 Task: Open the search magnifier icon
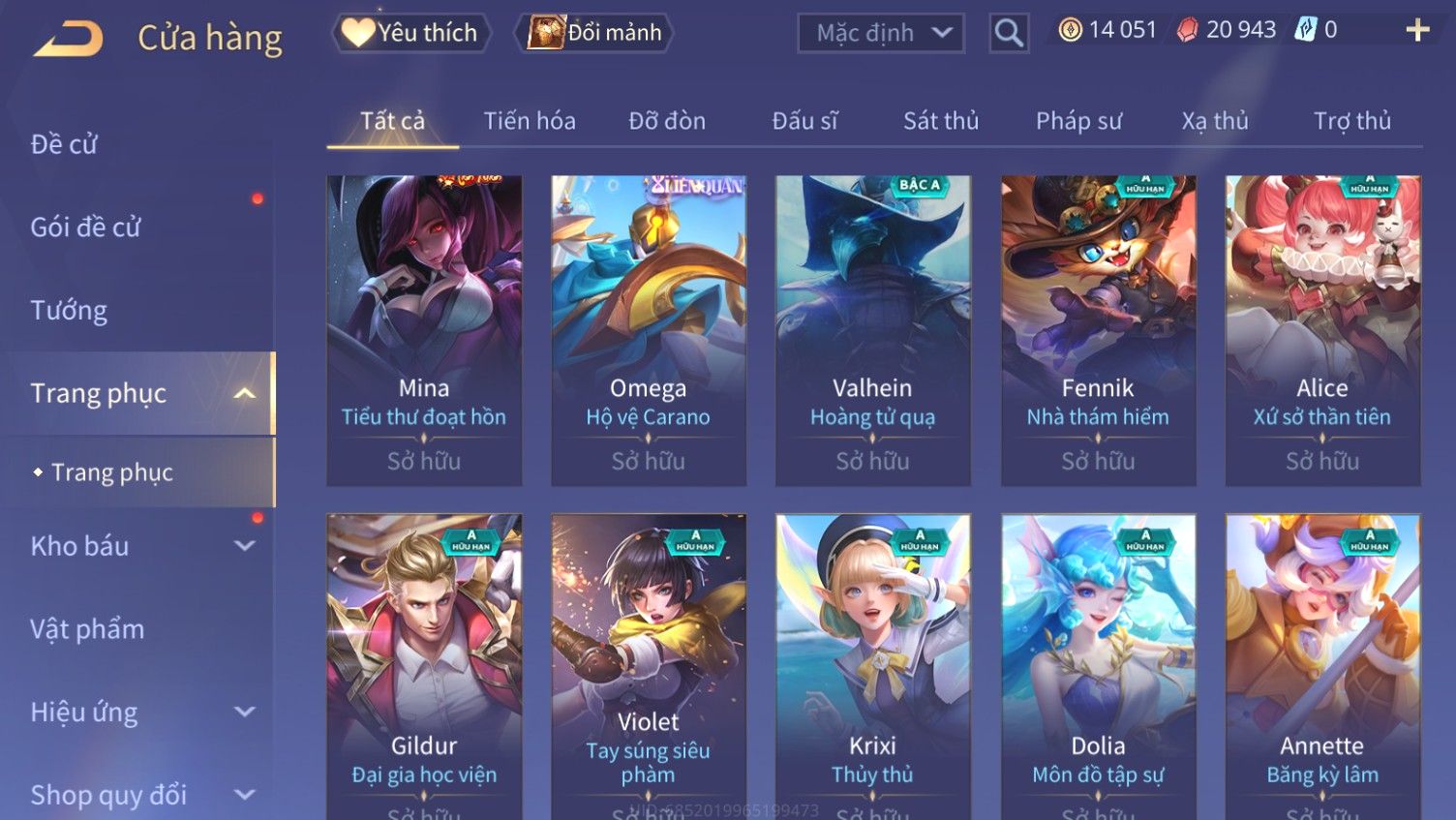tap(1009, 33)
